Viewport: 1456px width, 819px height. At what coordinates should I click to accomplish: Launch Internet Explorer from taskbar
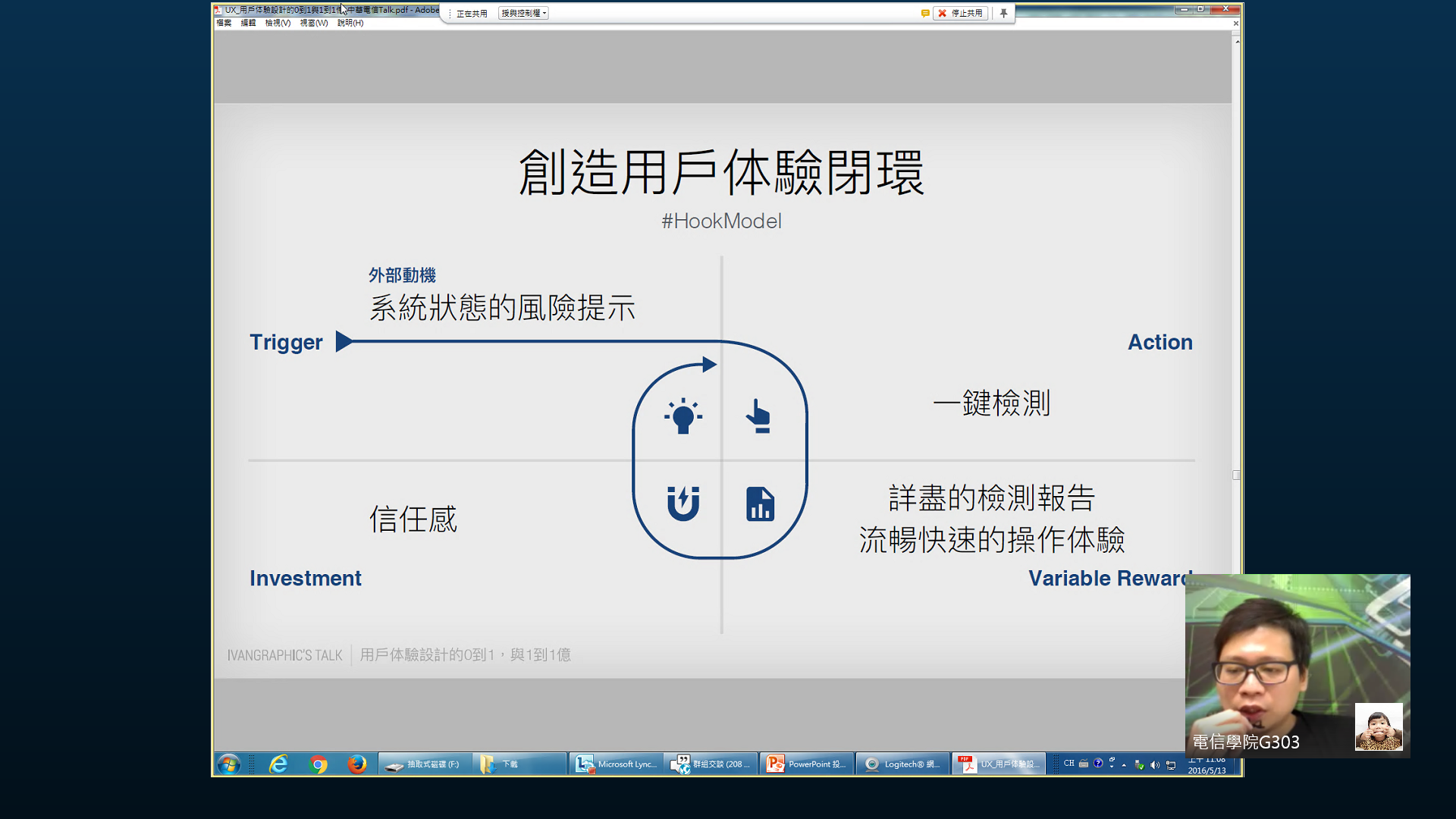pos(278,764)
